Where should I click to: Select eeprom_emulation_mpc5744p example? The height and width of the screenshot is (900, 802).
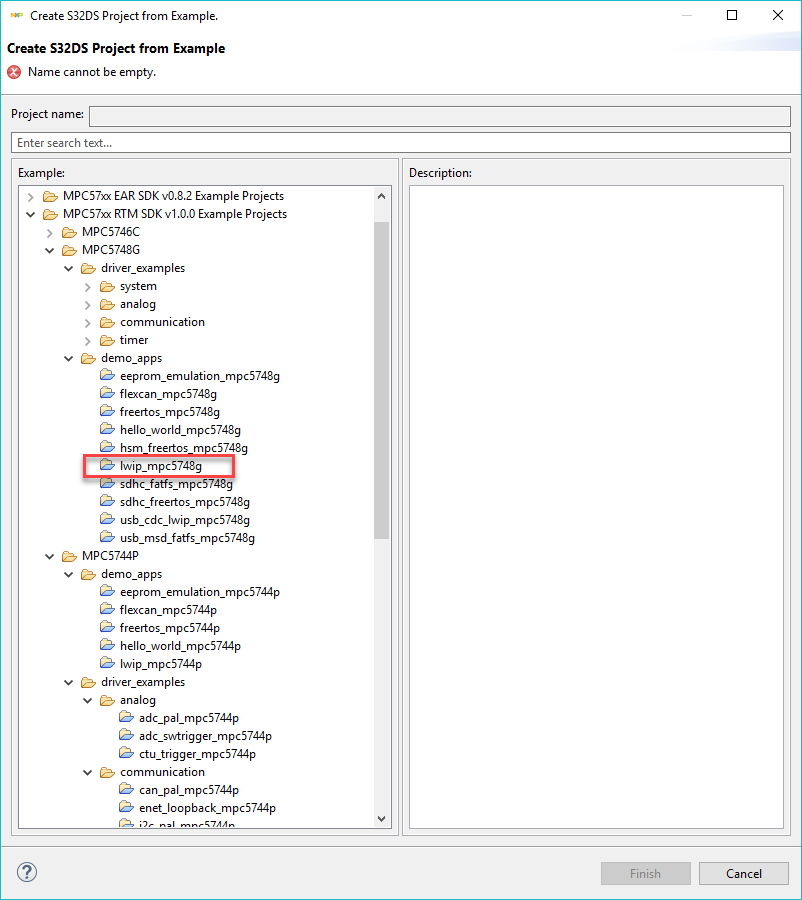tap(200, 592)
